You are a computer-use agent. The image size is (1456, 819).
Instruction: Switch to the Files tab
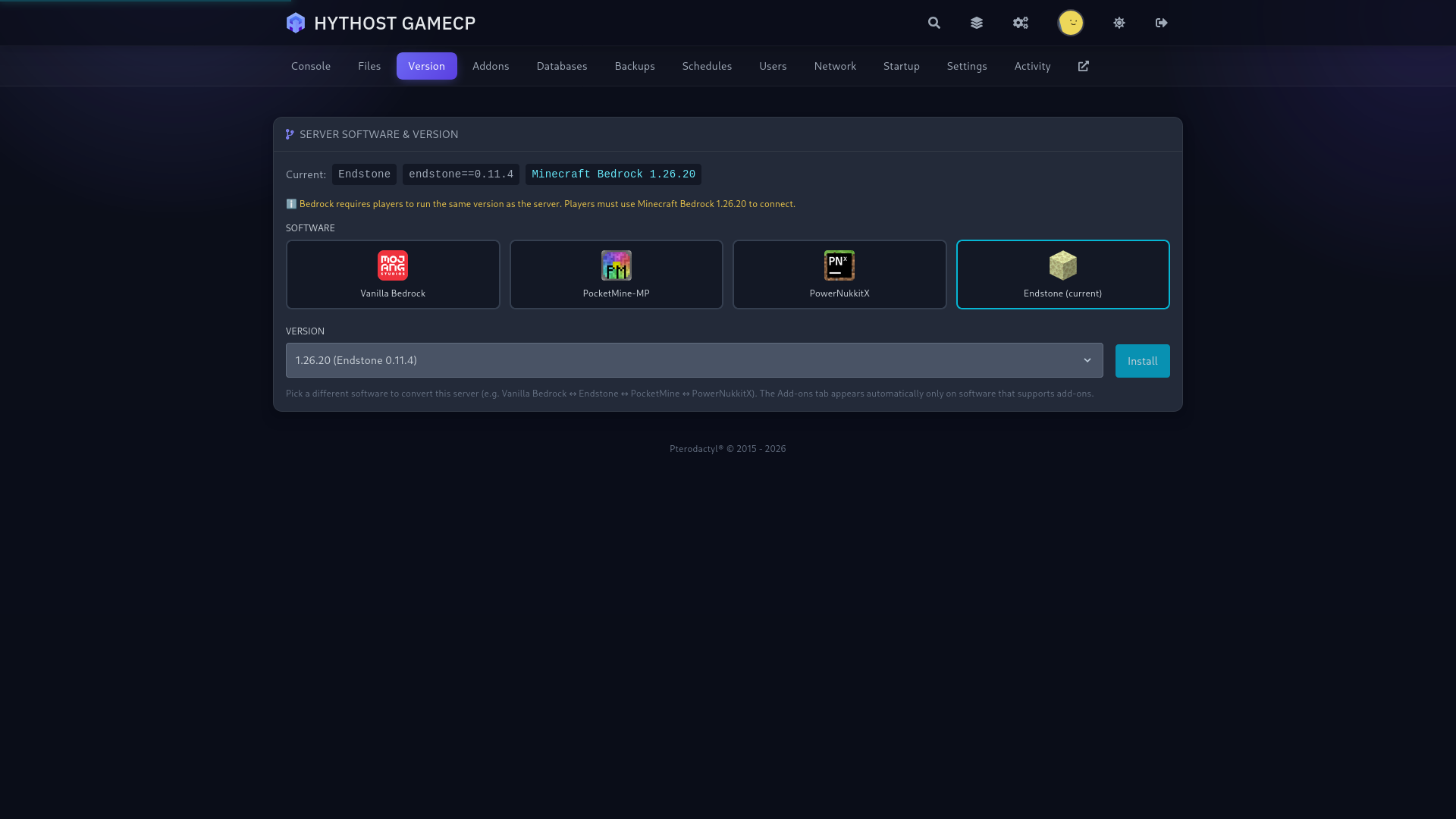point(369,66)
